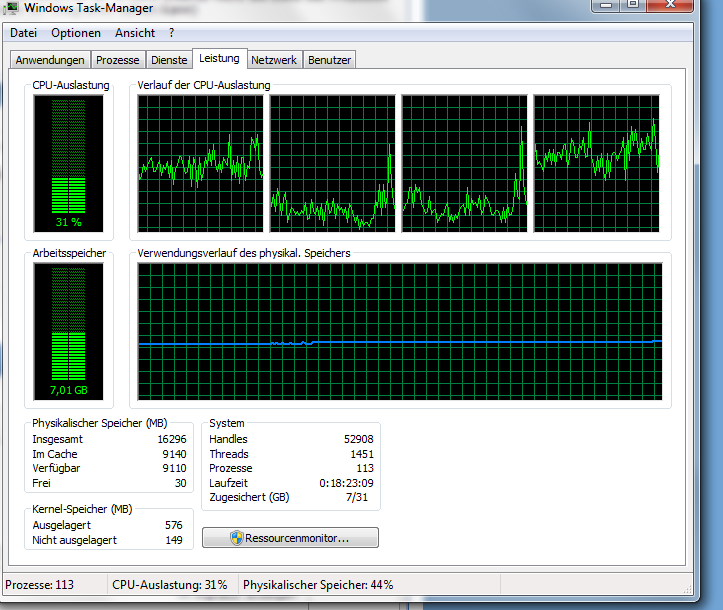
Task: Click the Verlauf der CPU-Auslastung label
Action: tap(204, 85)
